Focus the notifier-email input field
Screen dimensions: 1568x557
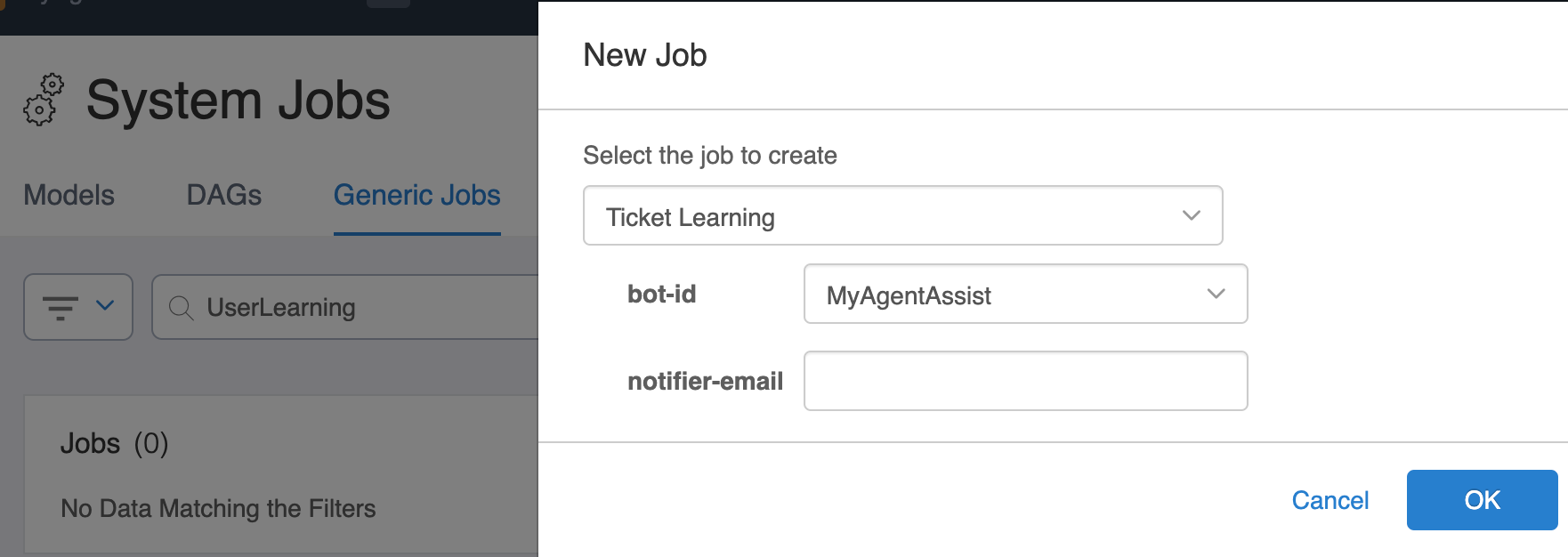point(1025,381)
